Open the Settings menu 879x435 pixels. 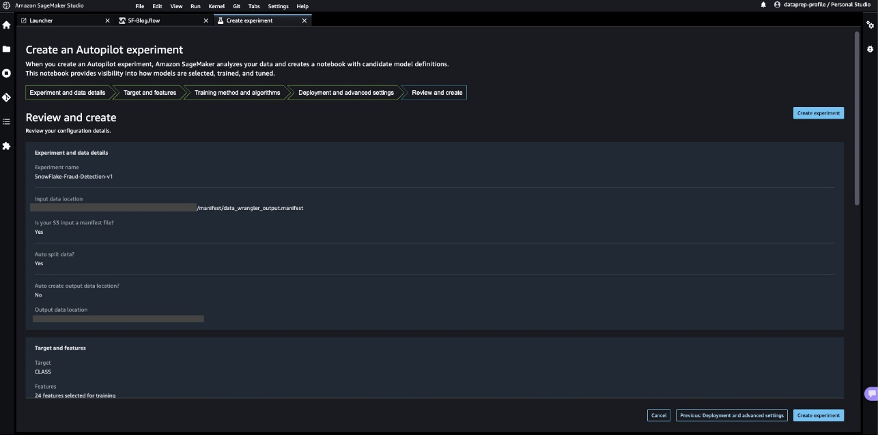coord(278,6)
